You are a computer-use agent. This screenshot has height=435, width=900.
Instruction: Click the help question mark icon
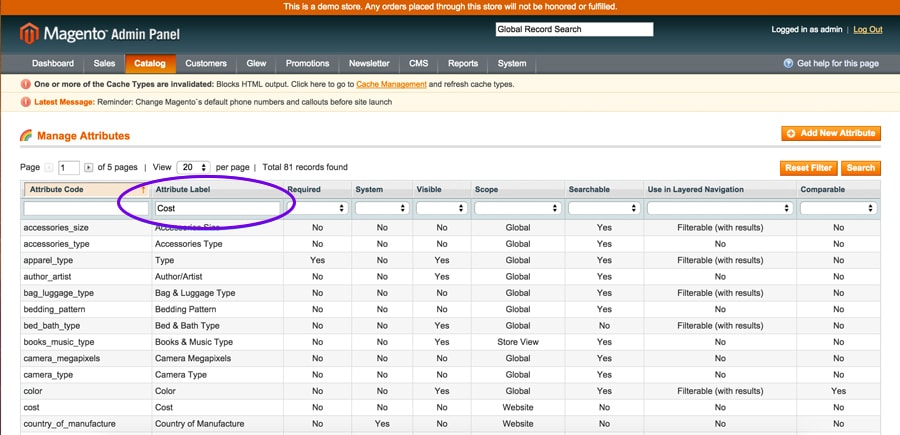[788, 64]
